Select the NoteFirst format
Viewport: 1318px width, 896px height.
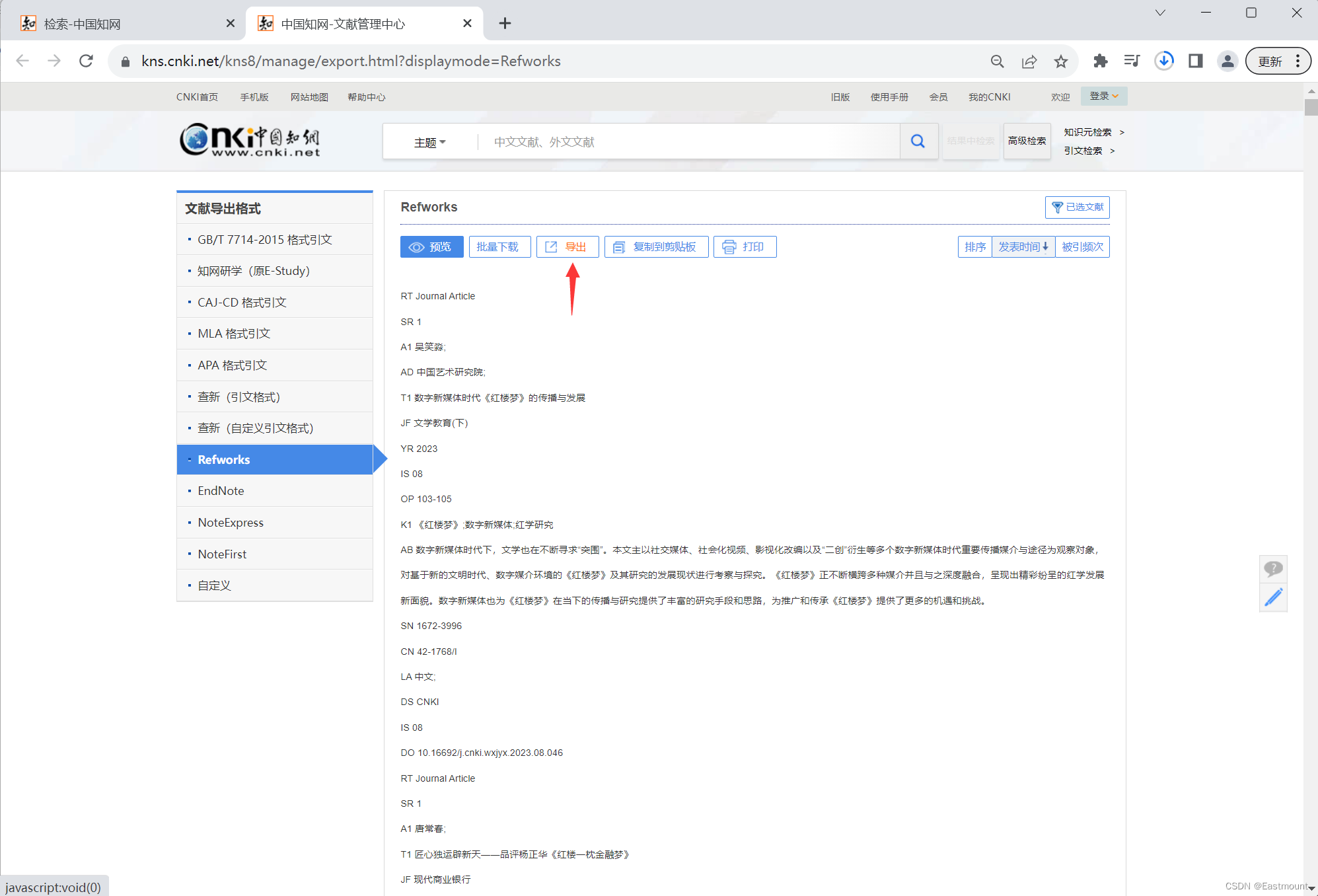coord(275,554)
